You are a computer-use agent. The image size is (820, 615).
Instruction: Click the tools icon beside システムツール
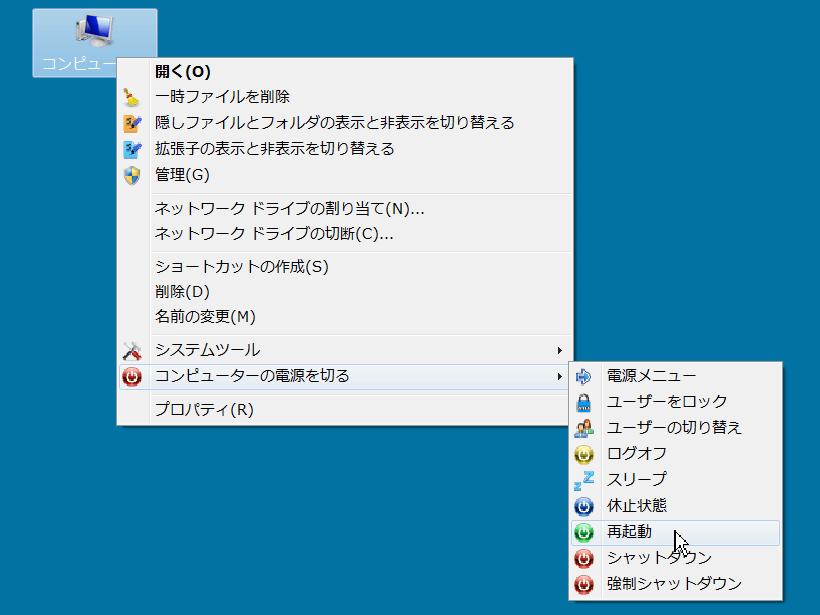132,350
